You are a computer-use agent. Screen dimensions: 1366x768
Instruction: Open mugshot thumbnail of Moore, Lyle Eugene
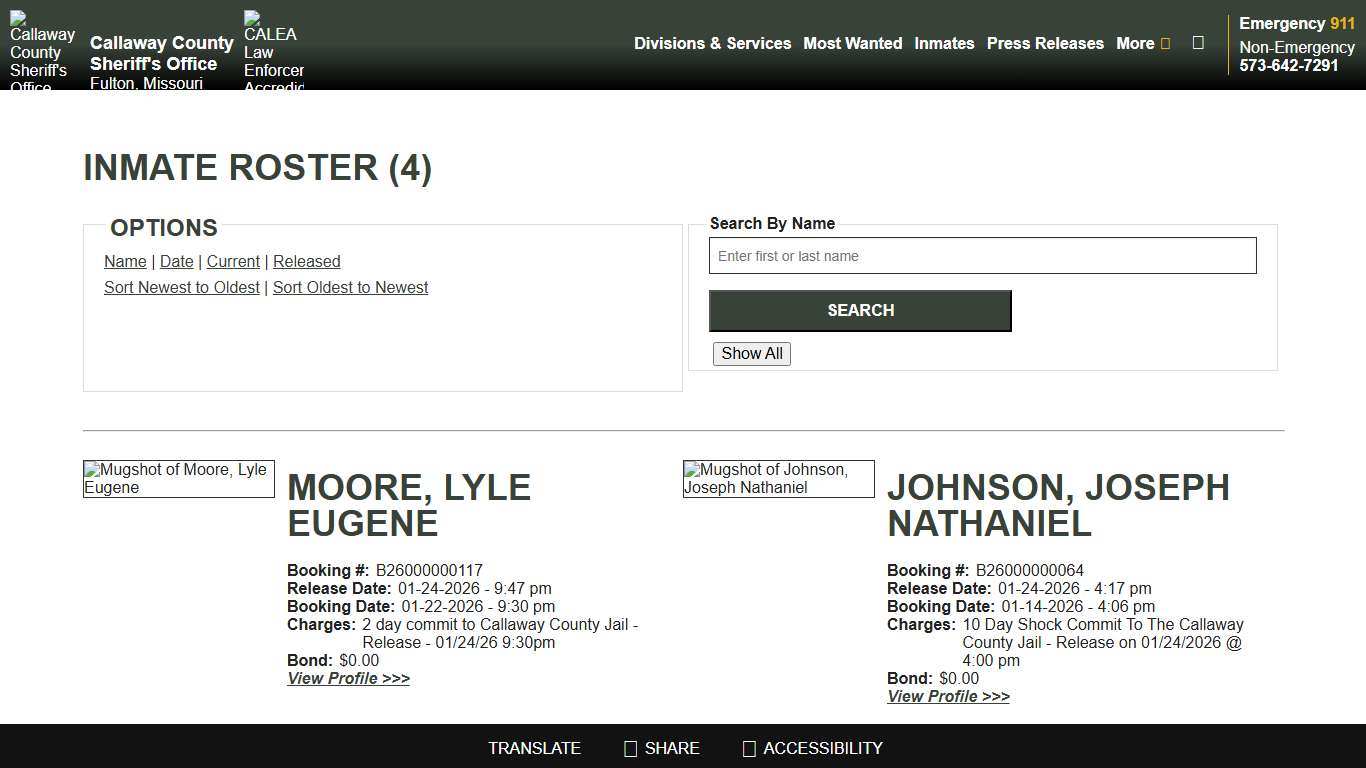pyautogui.click(x=178, y=478)
